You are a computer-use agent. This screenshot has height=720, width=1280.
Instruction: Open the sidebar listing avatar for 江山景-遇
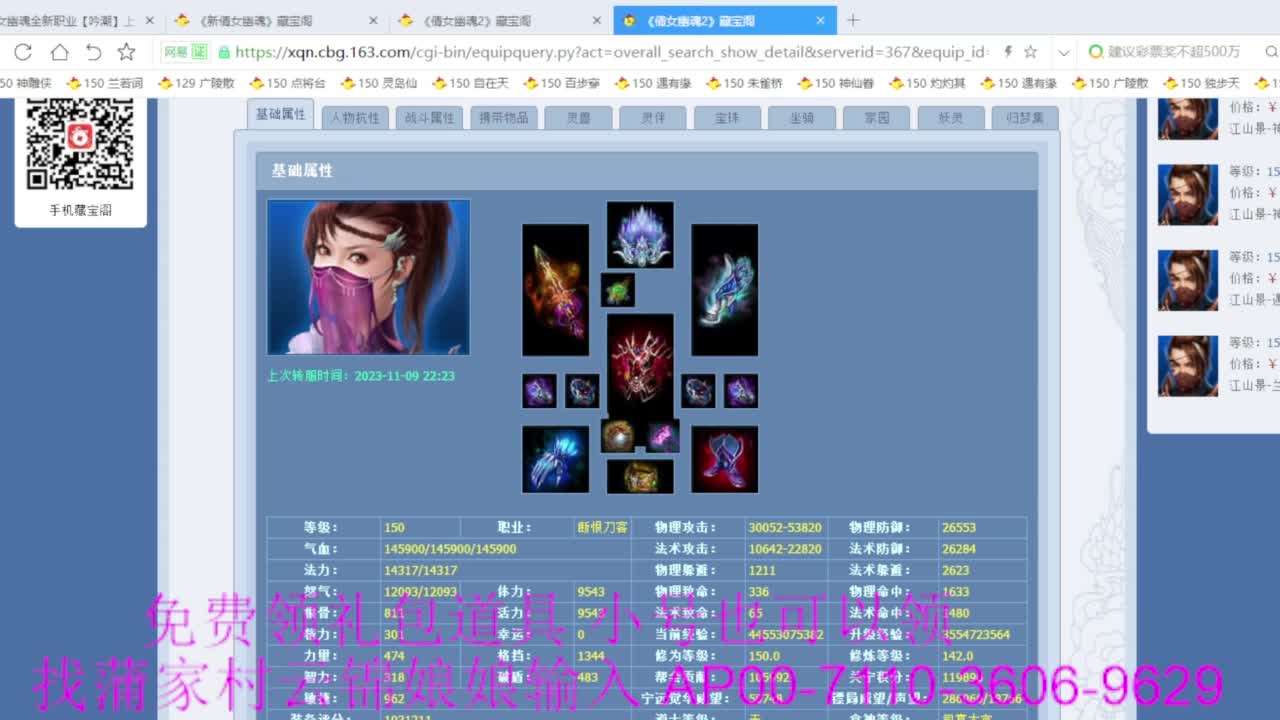pyautogui.click(x=1188, y=279)
